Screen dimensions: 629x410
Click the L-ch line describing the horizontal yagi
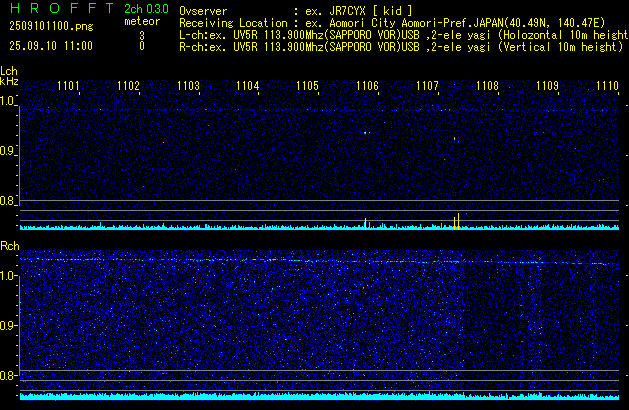(404, 35)
